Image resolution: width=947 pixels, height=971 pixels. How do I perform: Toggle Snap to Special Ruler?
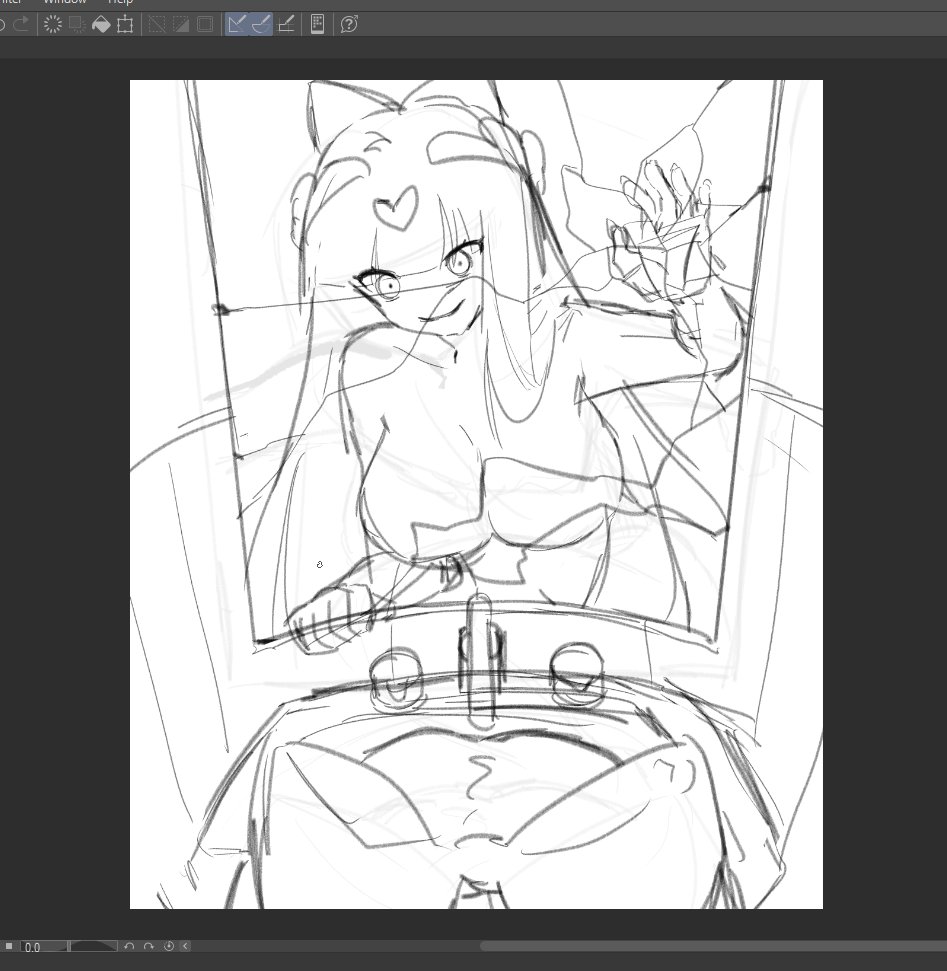(261, 24)
